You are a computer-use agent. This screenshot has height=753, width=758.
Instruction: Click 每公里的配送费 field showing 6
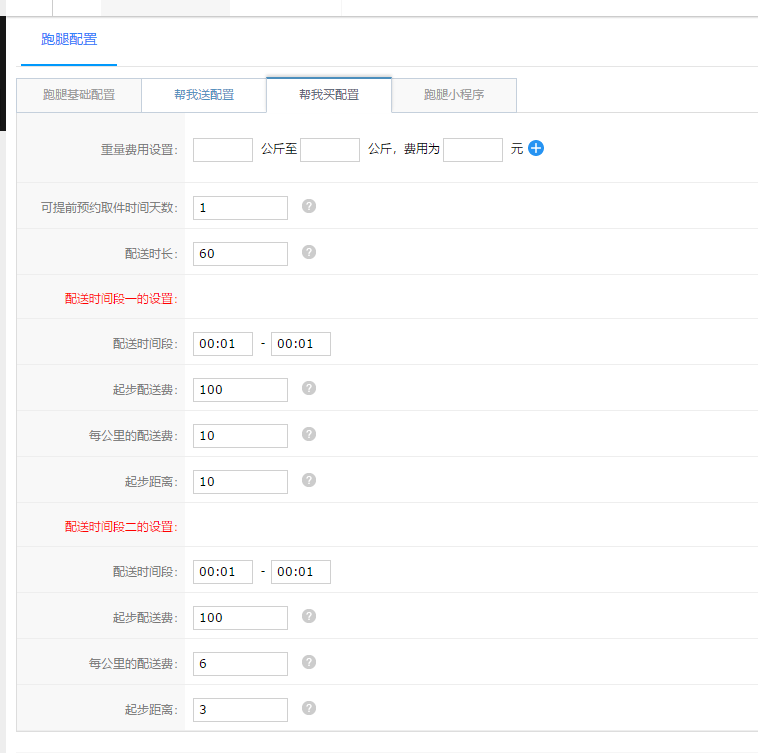(x=240, y=664)
